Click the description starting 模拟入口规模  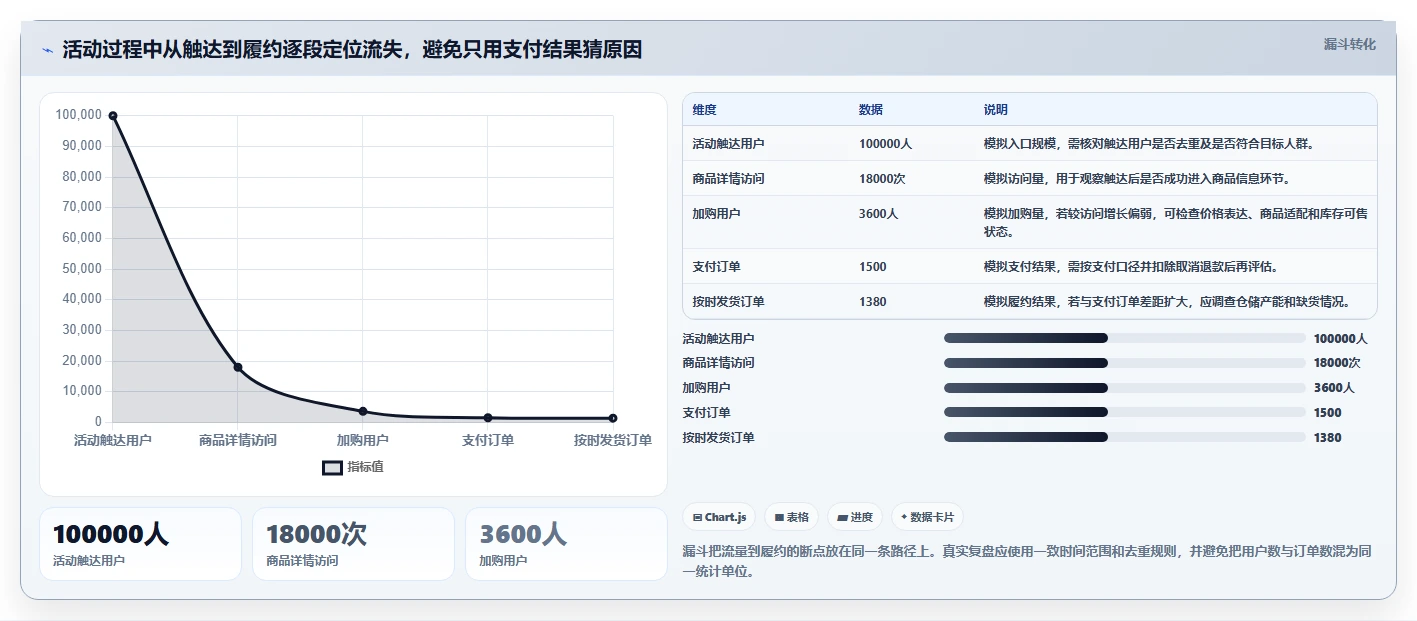coord(1148,144)
